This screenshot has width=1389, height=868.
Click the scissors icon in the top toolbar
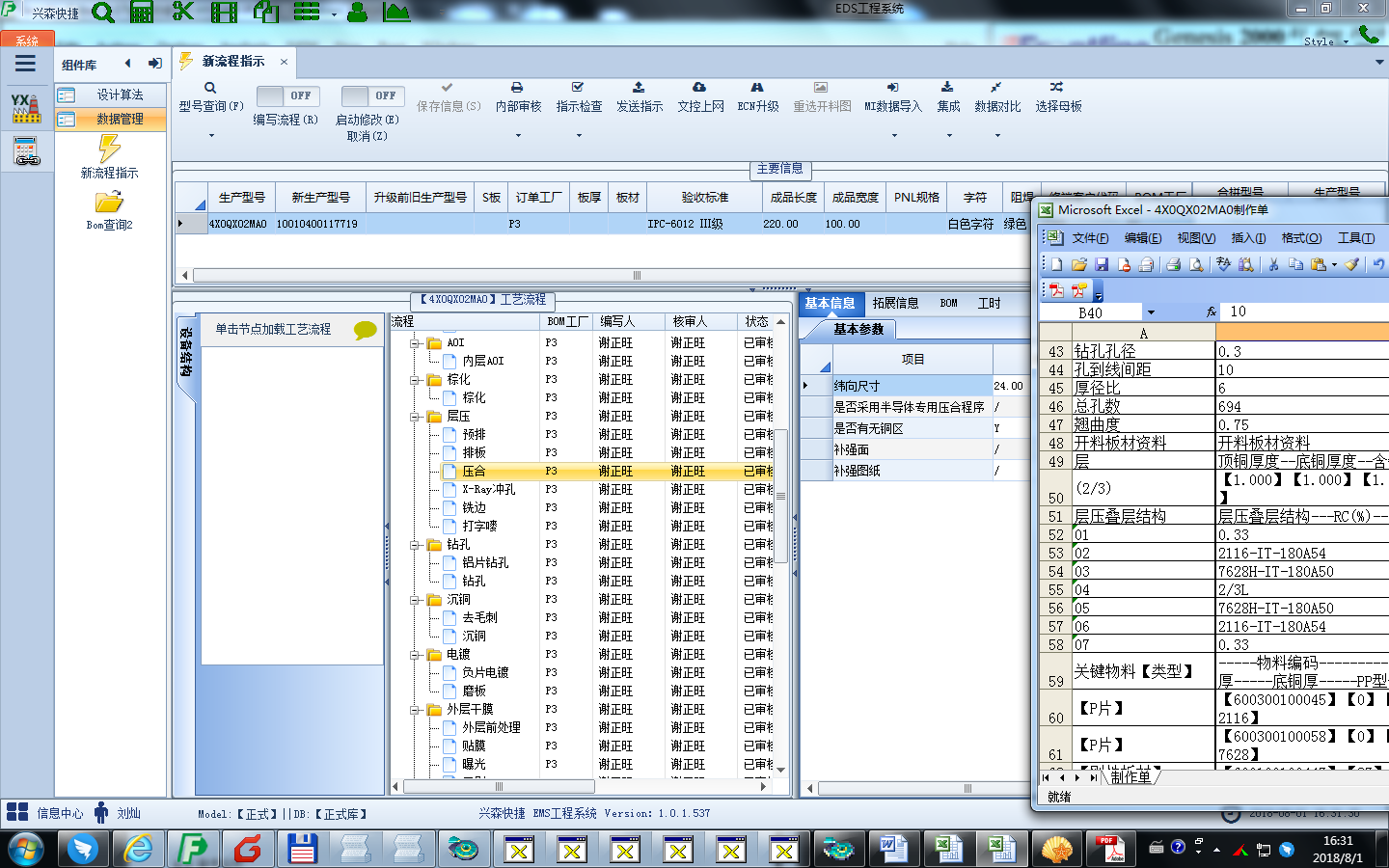(183, 12)
